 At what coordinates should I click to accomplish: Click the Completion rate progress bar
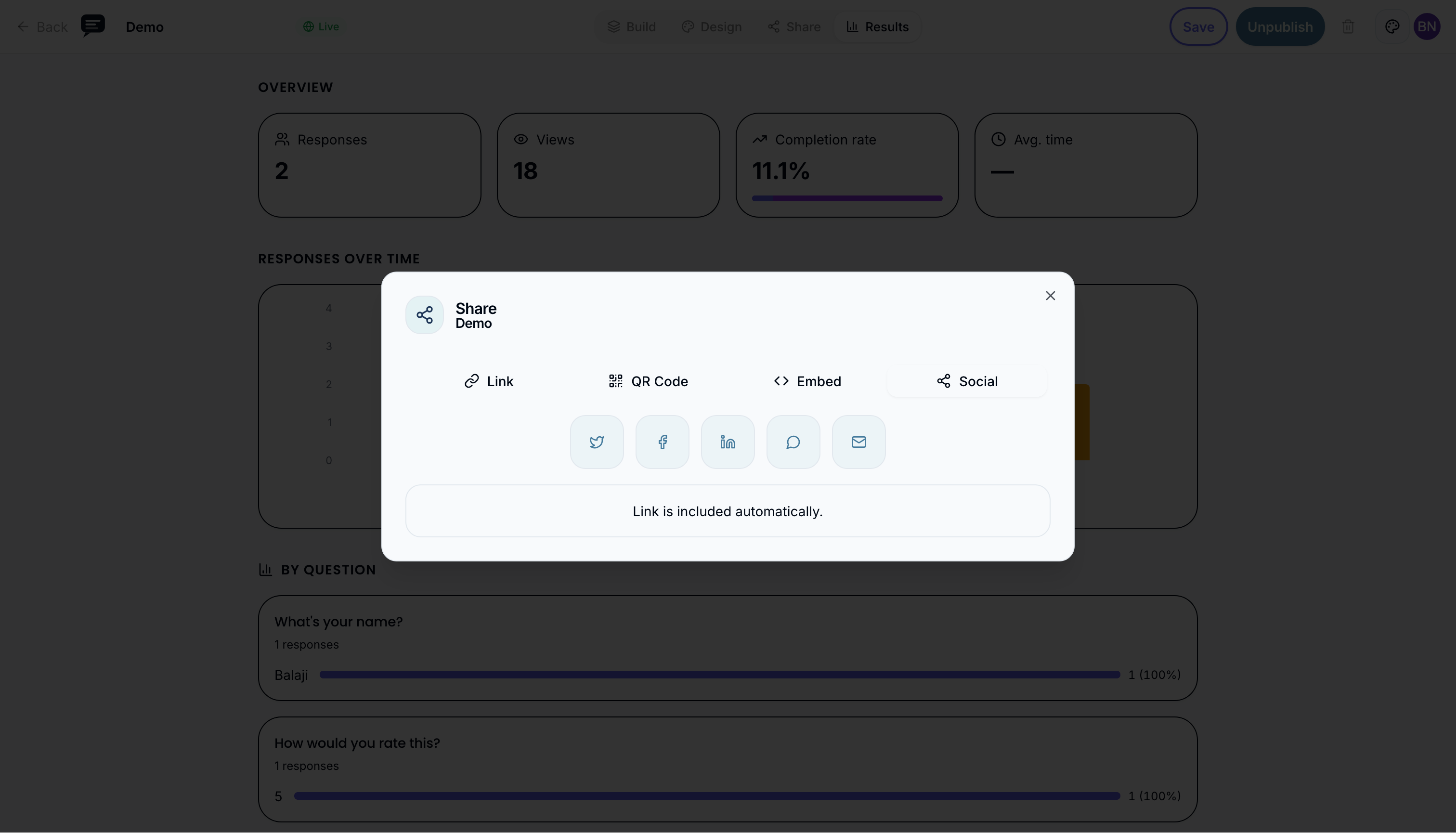point(847,198)
